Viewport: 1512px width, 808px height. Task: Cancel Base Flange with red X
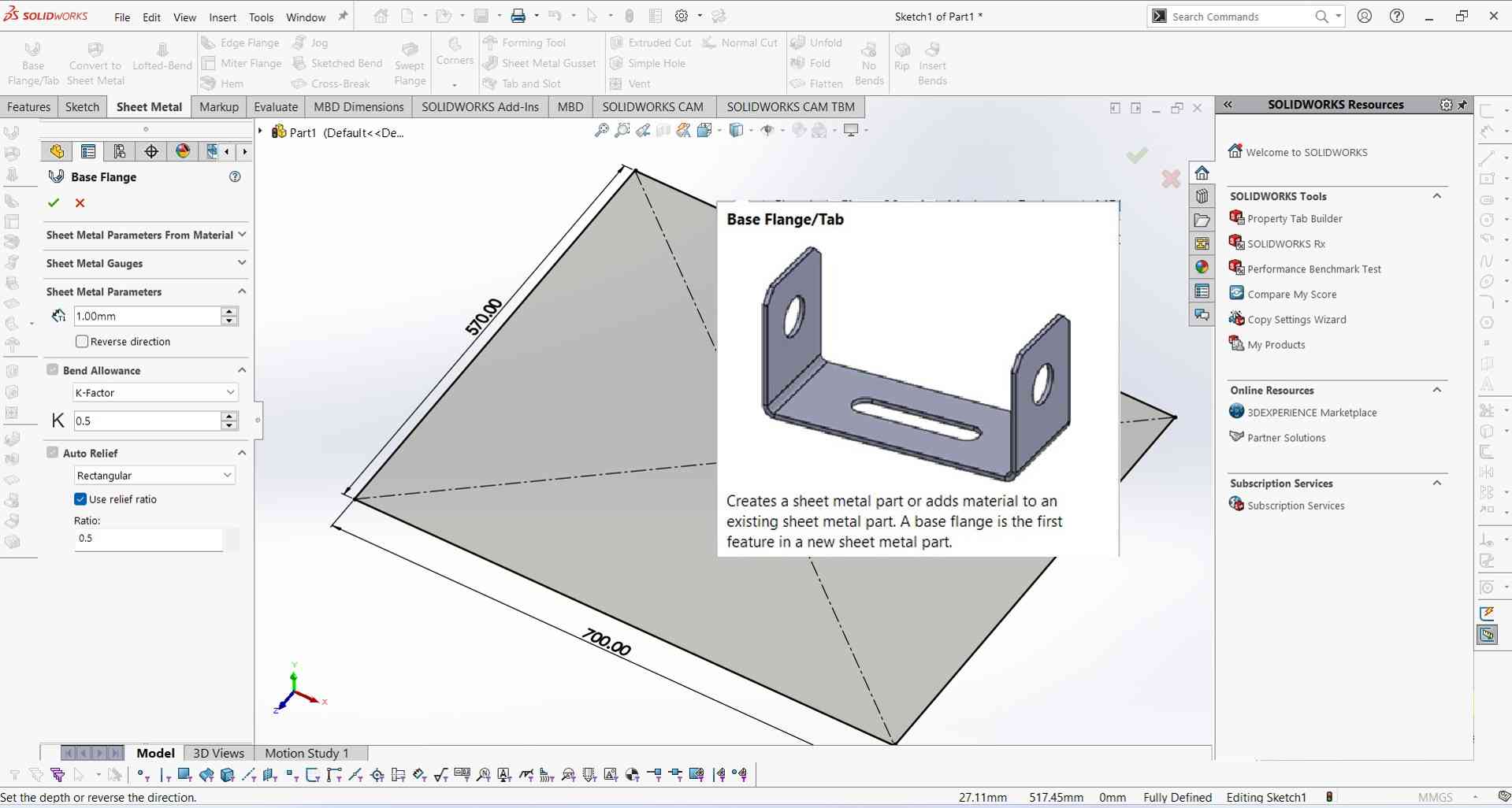80,202
